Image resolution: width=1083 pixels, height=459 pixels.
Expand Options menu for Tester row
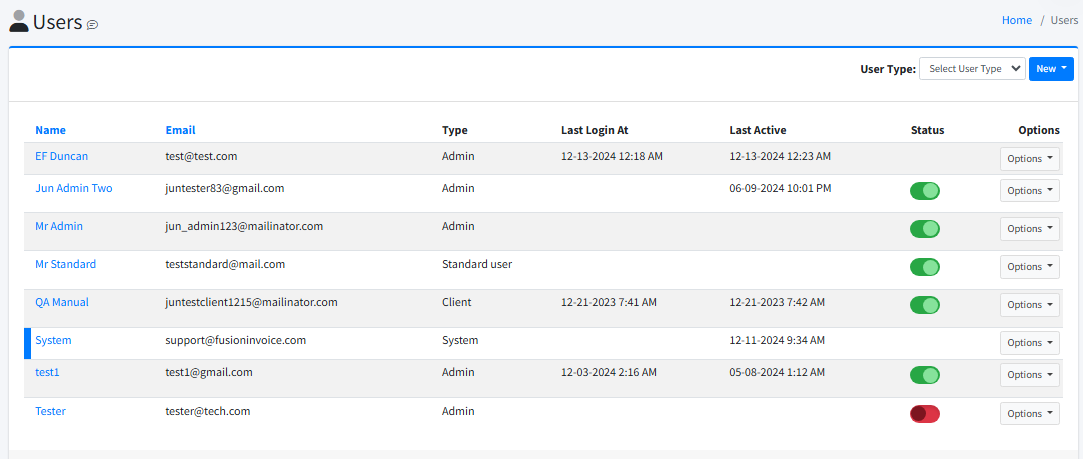click(1029, 414)
